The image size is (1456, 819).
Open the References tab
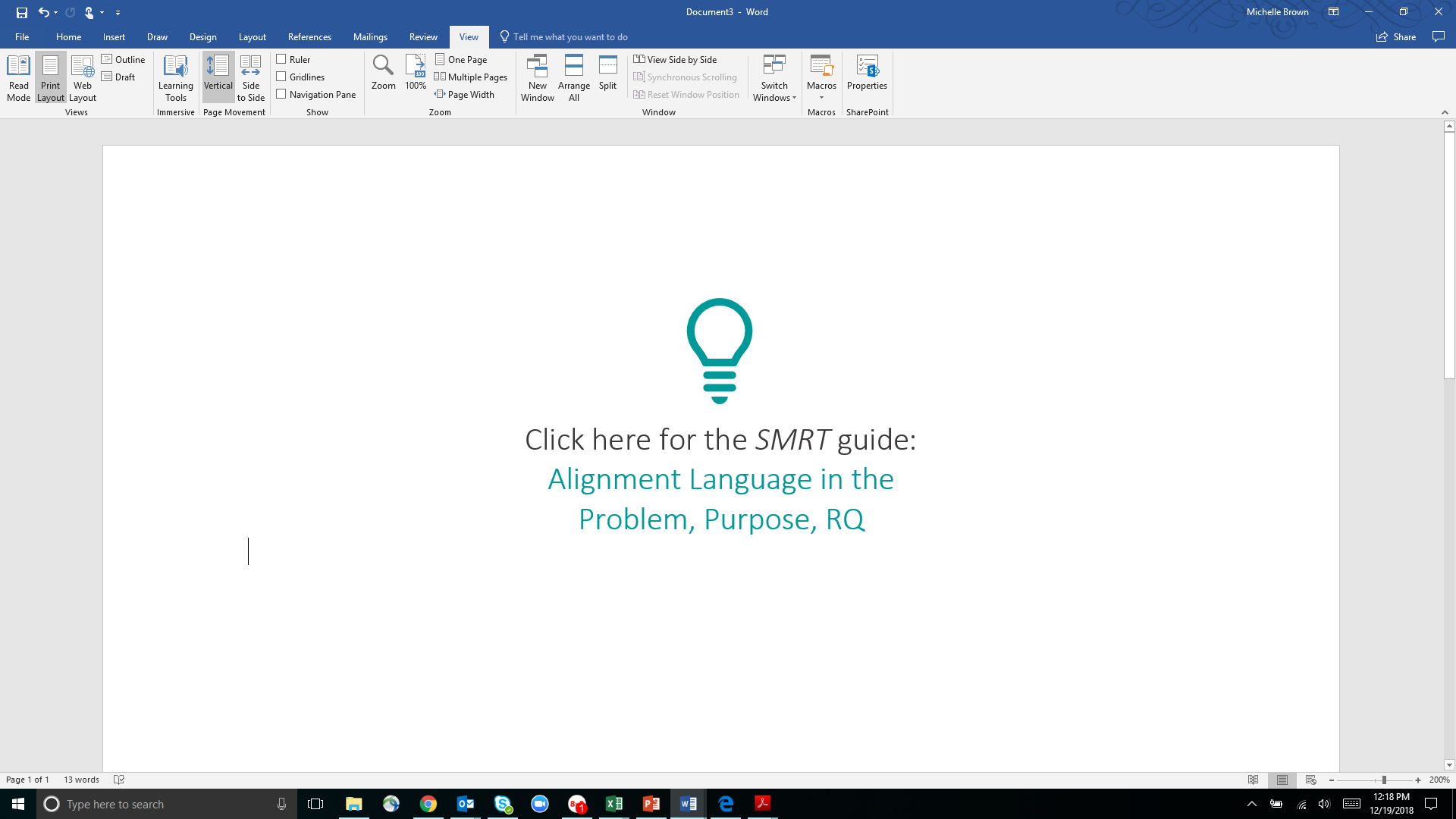point(309,36)
